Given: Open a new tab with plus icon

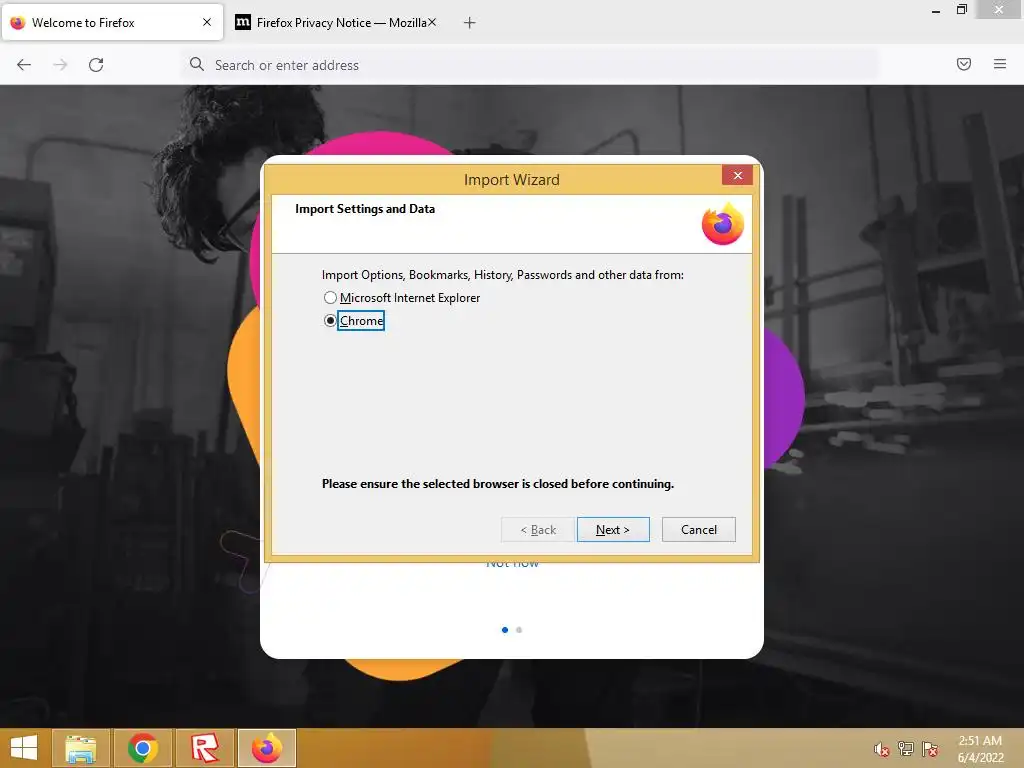Looking at the screenshot, I should pyautogui.click(x=469, y=23).
